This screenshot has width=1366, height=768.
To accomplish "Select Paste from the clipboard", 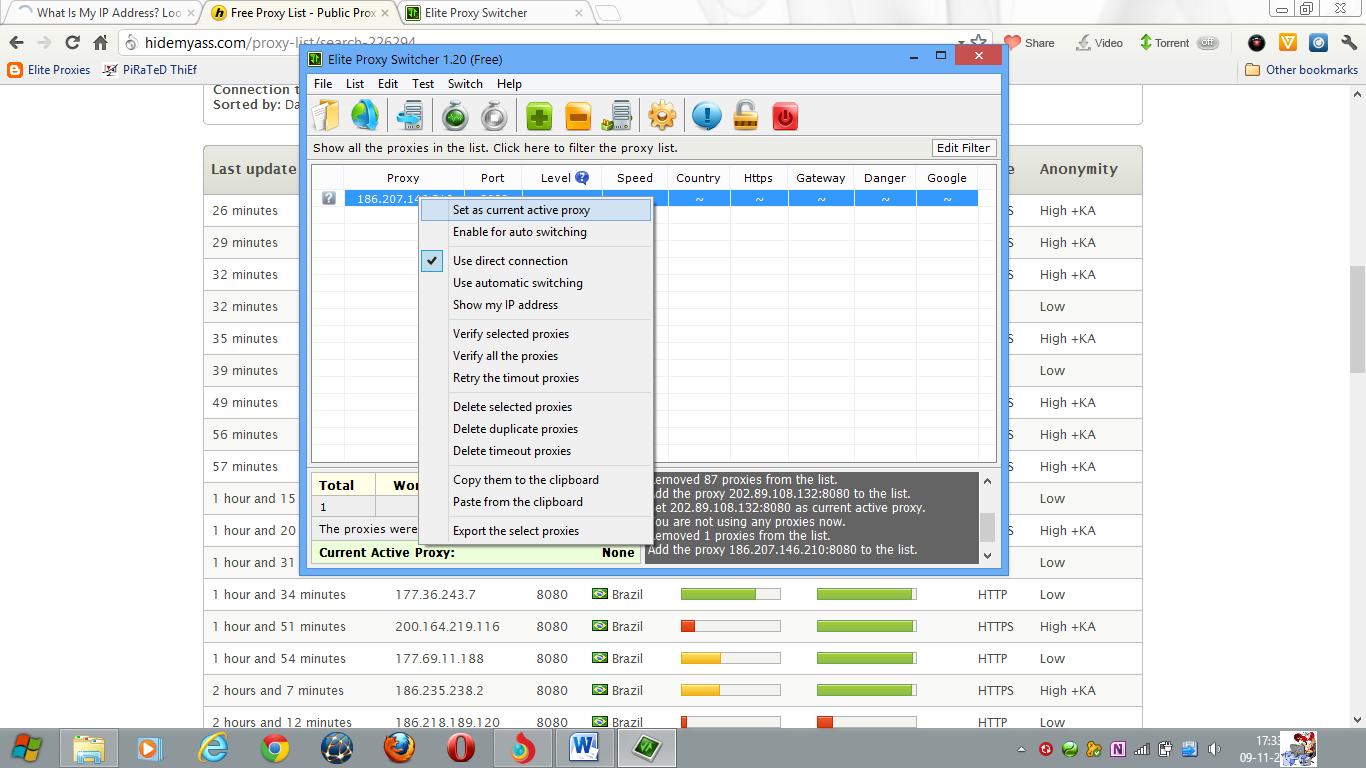I will [x=535, y=502].
